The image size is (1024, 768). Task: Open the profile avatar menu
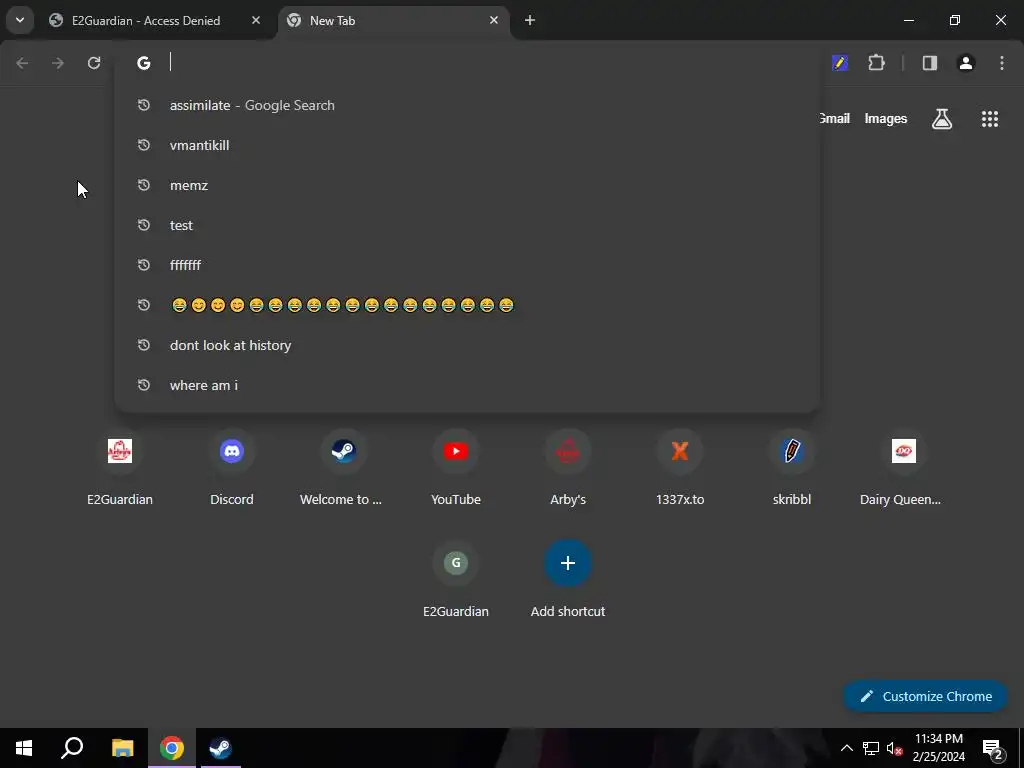pyautogui.click(x=966, y=63)
